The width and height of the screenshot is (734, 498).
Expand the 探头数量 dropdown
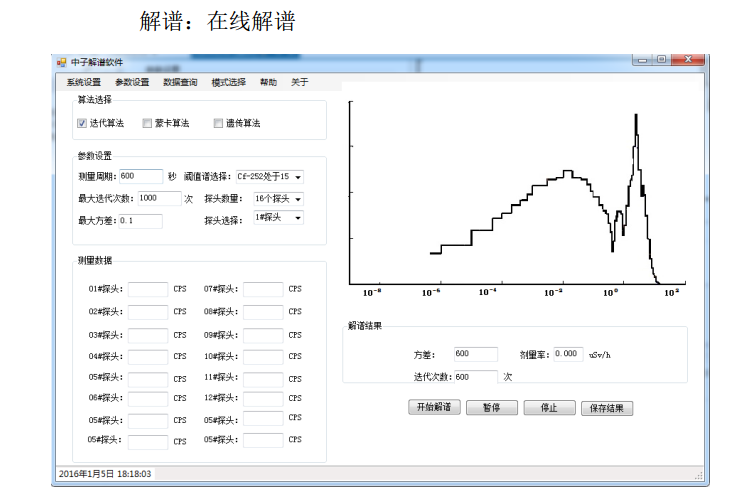298,198
